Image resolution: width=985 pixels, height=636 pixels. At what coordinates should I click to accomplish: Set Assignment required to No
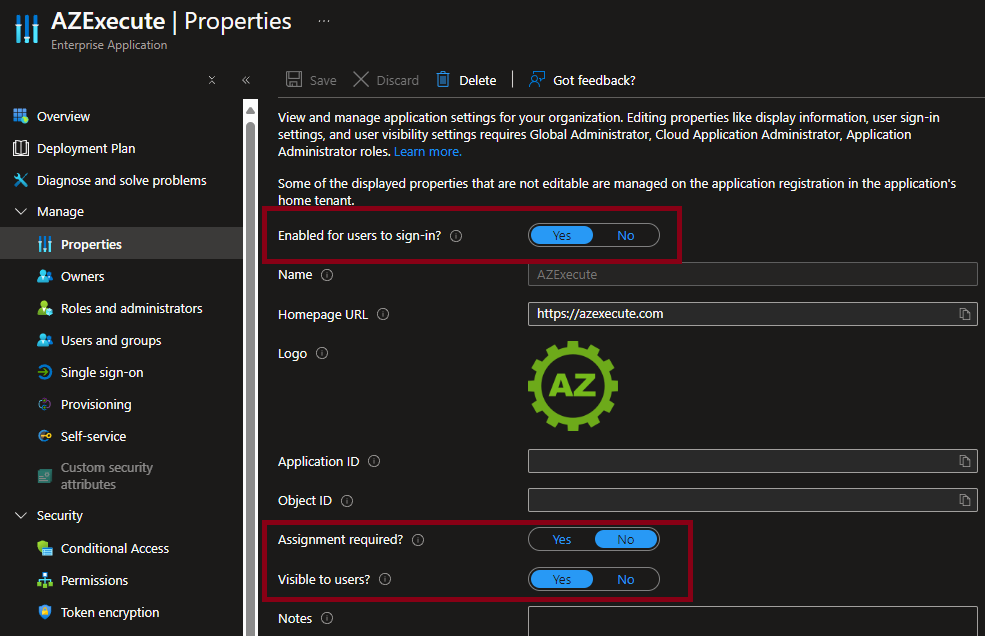pos(626,539)
